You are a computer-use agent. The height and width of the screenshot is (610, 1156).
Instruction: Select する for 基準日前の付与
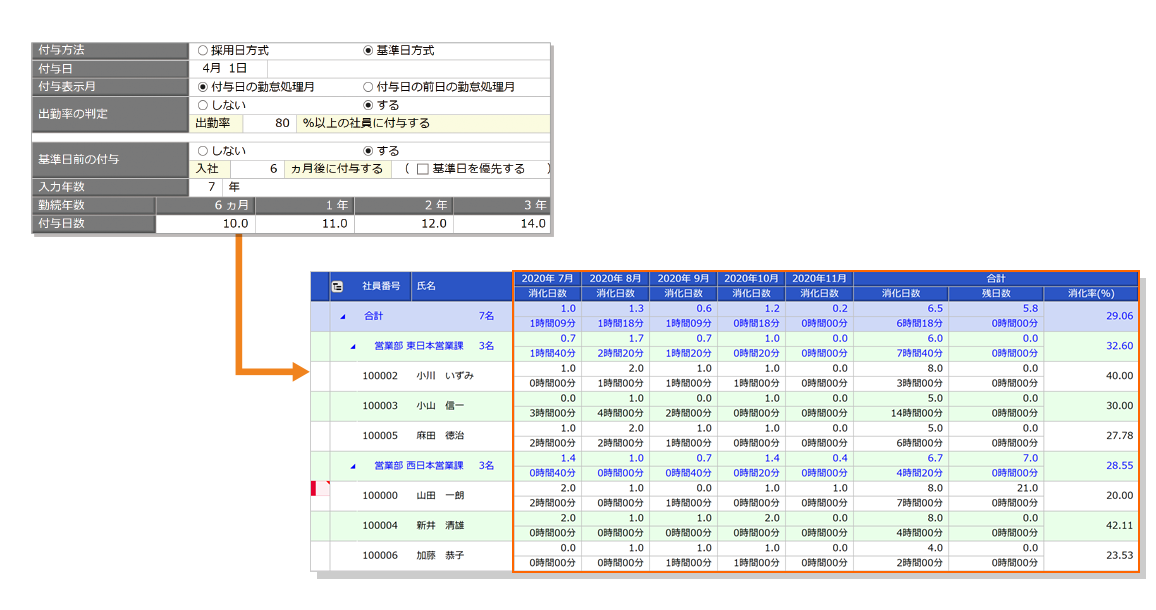[x=368, y=150]
